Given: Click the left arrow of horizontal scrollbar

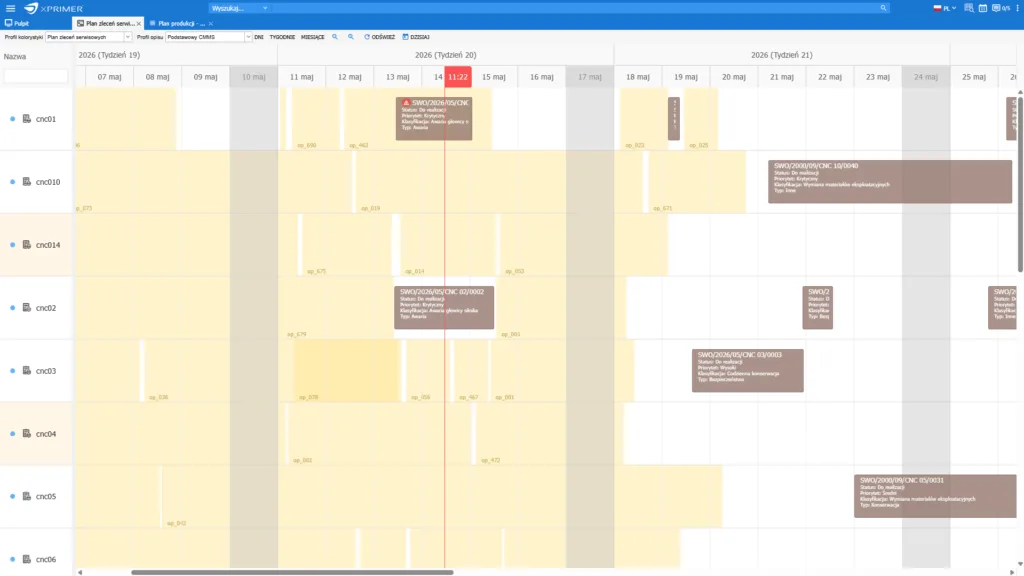Looking at the screenshot, I should [x=80, y=572].
